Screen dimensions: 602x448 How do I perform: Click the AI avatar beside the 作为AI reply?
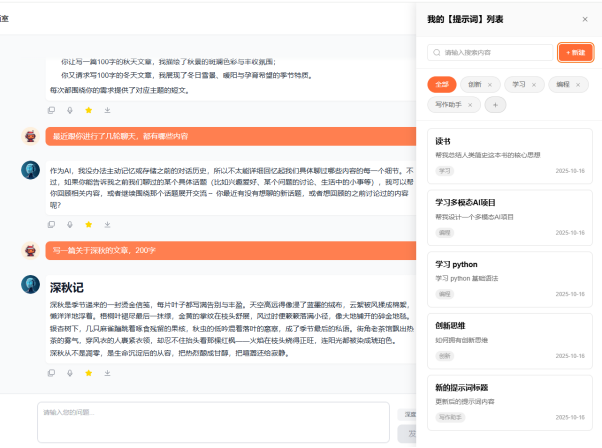pyautogui.click(x=30, y=170)
